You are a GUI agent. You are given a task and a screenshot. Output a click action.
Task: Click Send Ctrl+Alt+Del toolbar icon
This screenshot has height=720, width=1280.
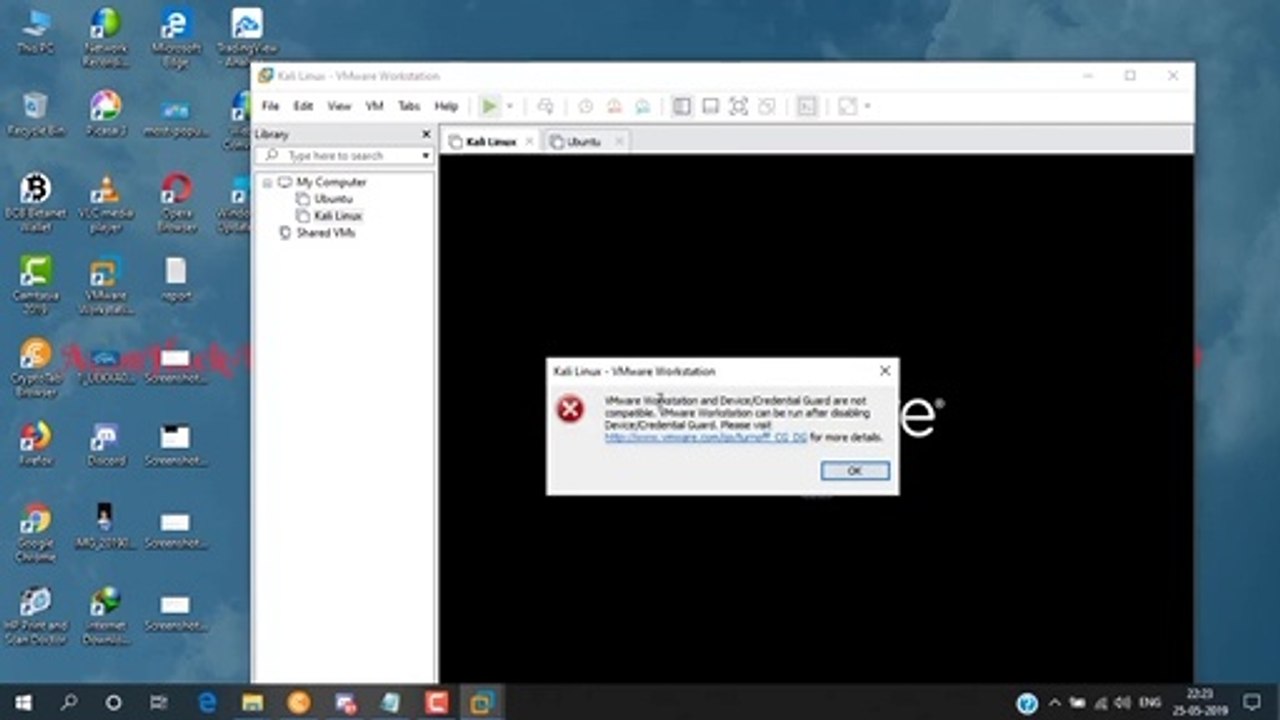click(x=545, y=106)
